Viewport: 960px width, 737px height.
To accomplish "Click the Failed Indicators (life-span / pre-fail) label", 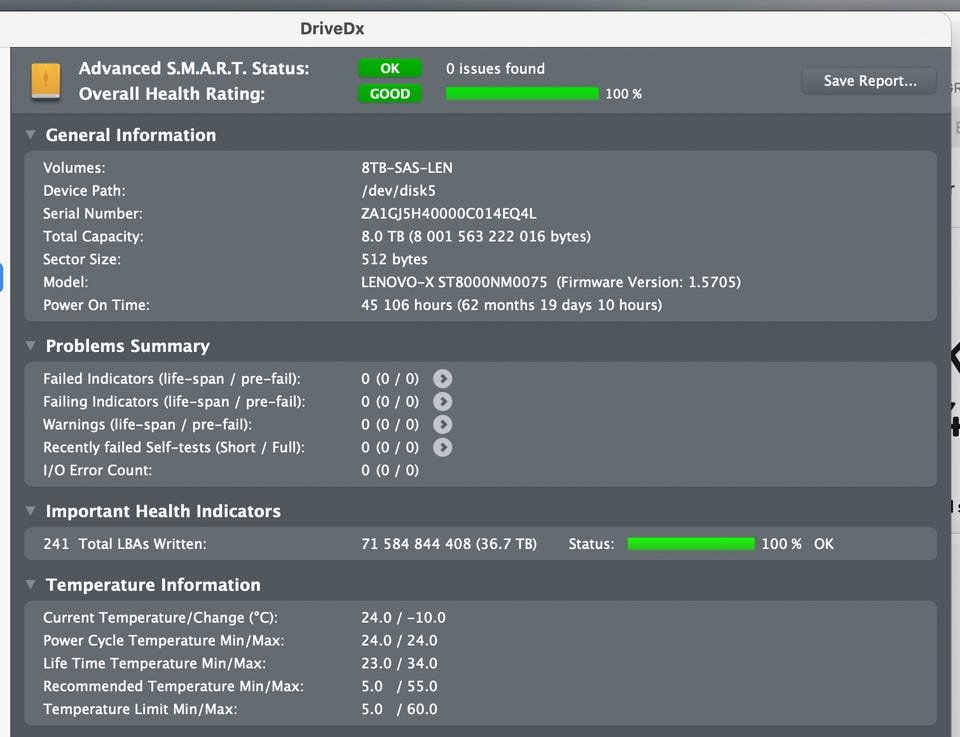I will (x=172, y=379).
